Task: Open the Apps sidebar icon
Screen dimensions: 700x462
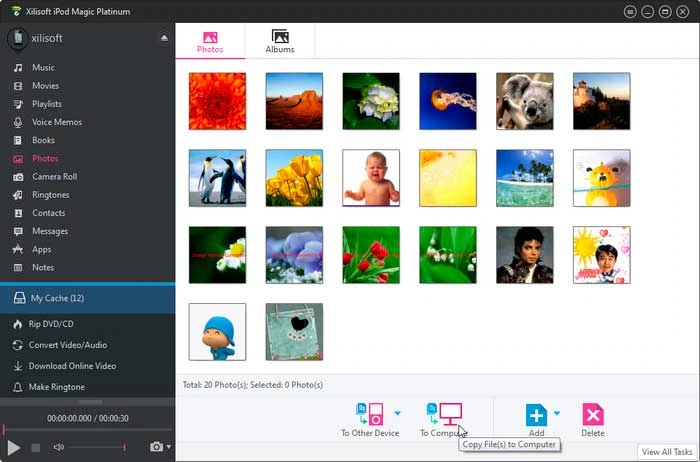Action: (x=18, y=250)
